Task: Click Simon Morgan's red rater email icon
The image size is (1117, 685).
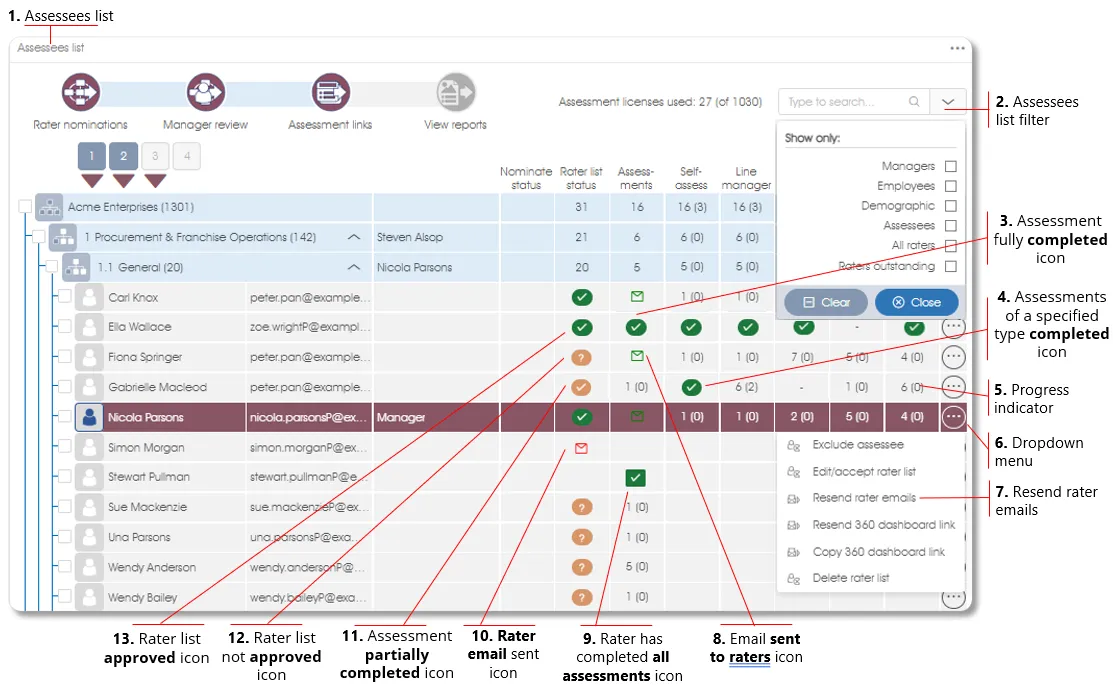Action: pyautogui.click(x=581, y=448)
